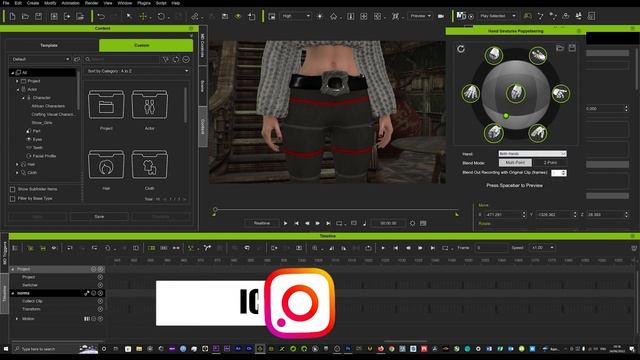Select the Rotate Object tool
Viewport: 640px width, 360px height.
(x=161, y=16)
